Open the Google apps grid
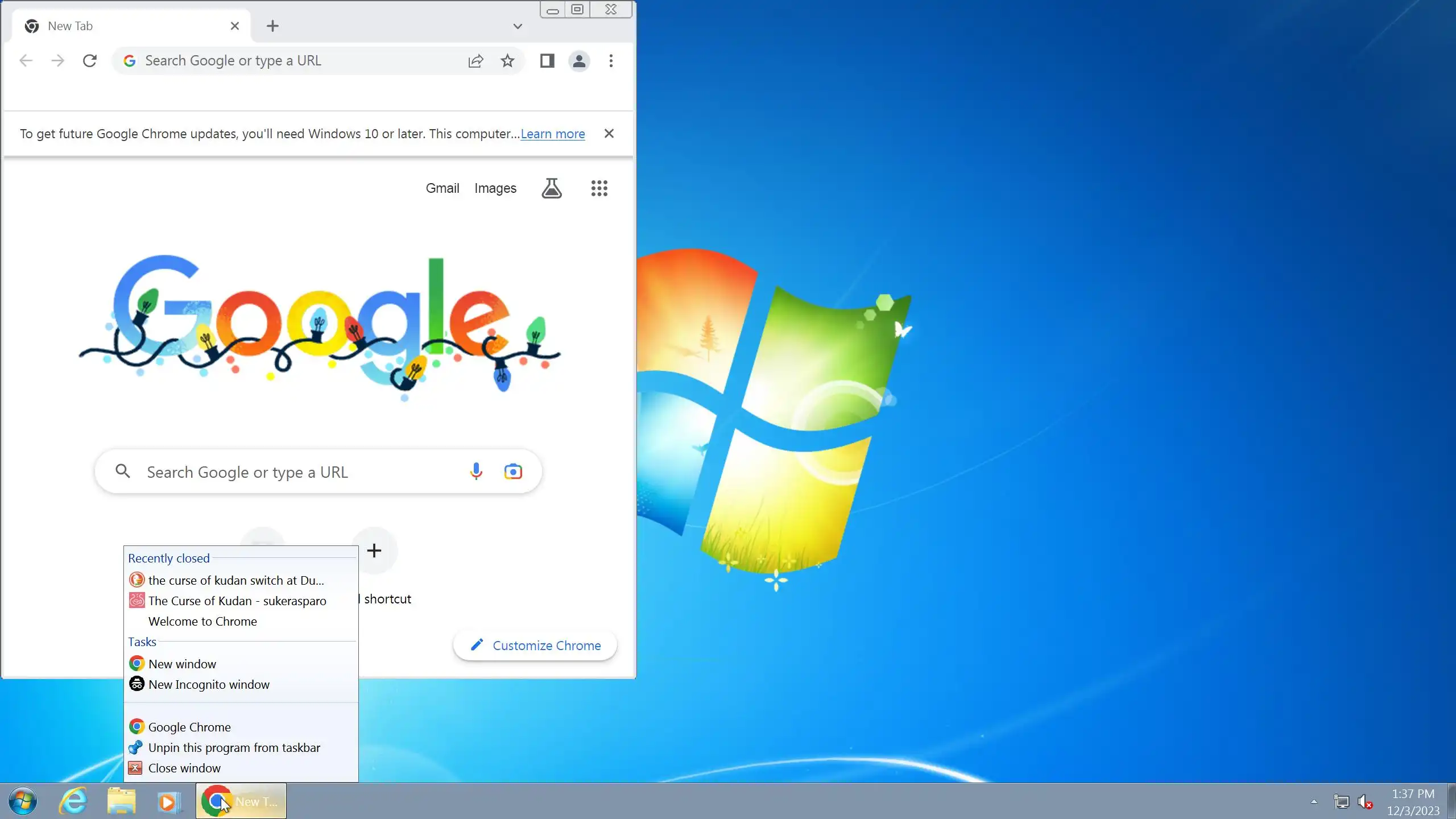 point(599,188)
